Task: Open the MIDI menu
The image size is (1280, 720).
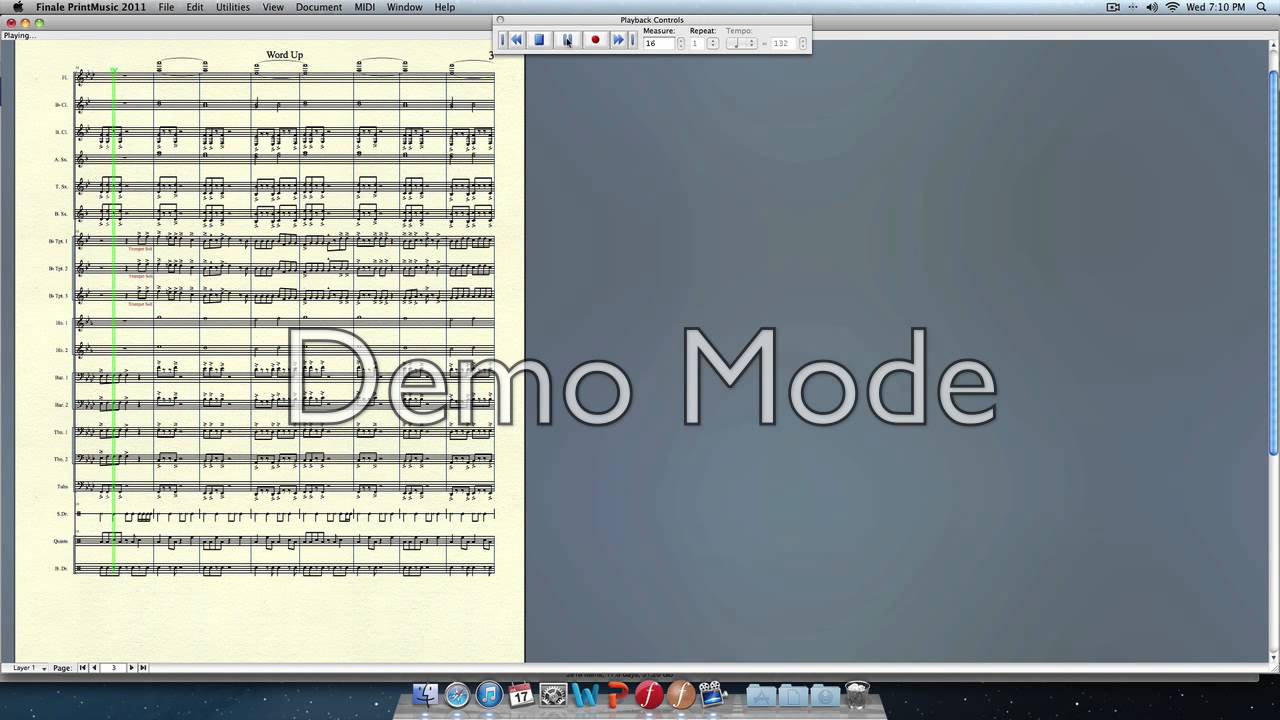Action: tap(365, 7)
